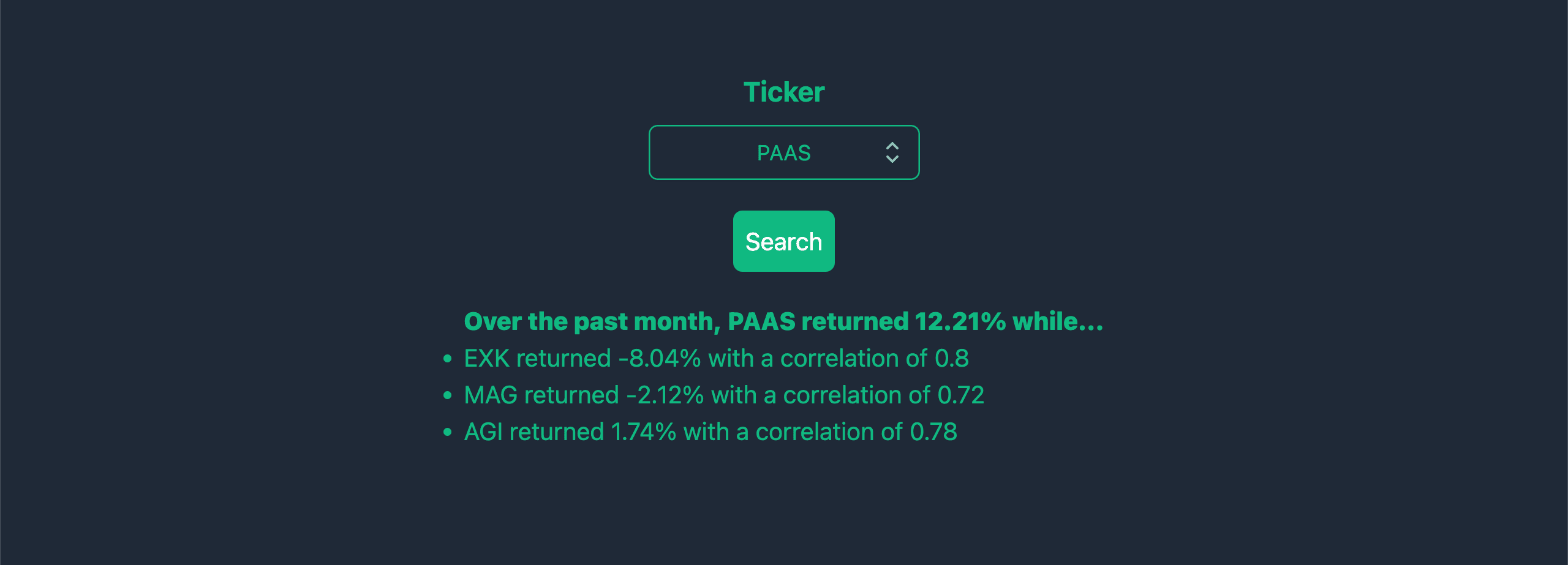Click the MAG ticker symbol in results
Screen dimensions: 1568x565
[x=491, y=395]
